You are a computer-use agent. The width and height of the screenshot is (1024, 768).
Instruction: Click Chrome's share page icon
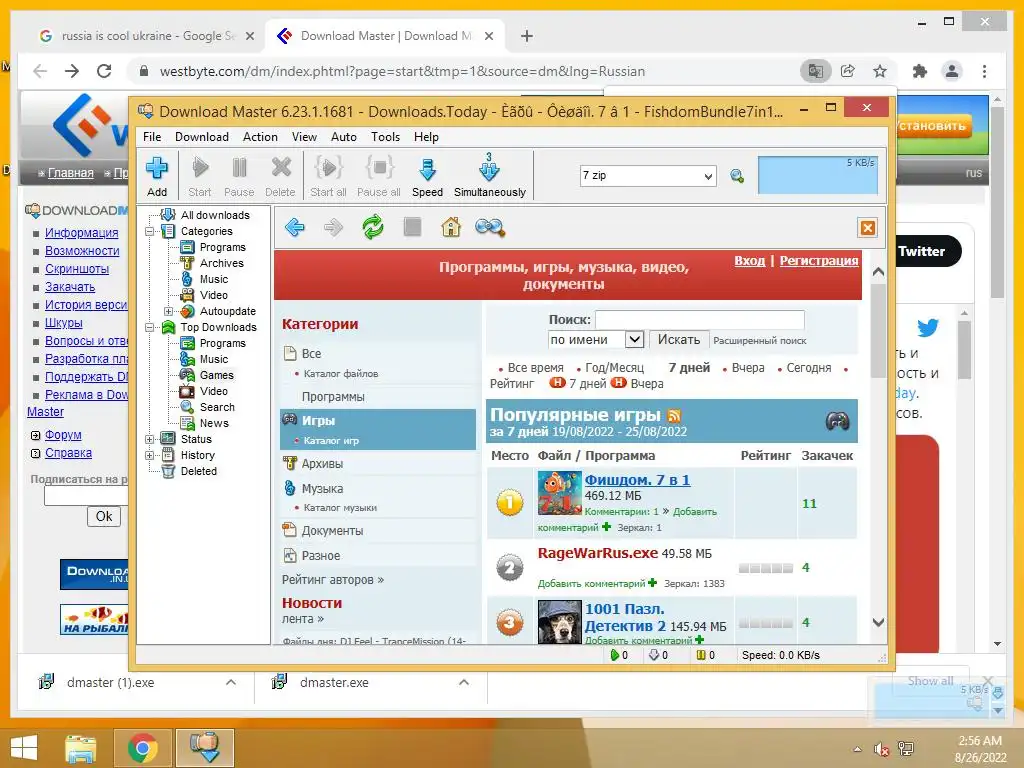848,71
